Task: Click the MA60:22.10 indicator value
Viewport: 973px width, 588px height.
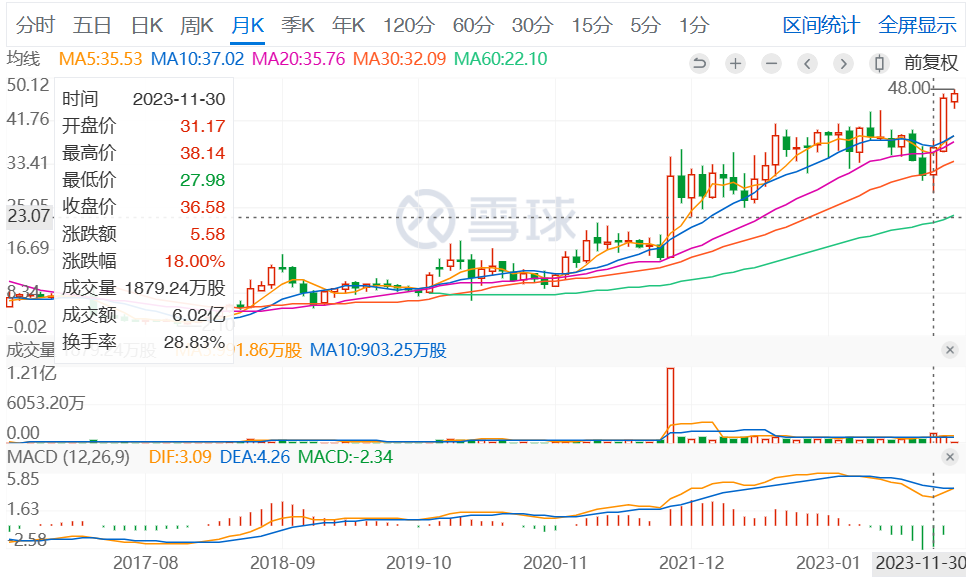Action: [x=501, y=59]
